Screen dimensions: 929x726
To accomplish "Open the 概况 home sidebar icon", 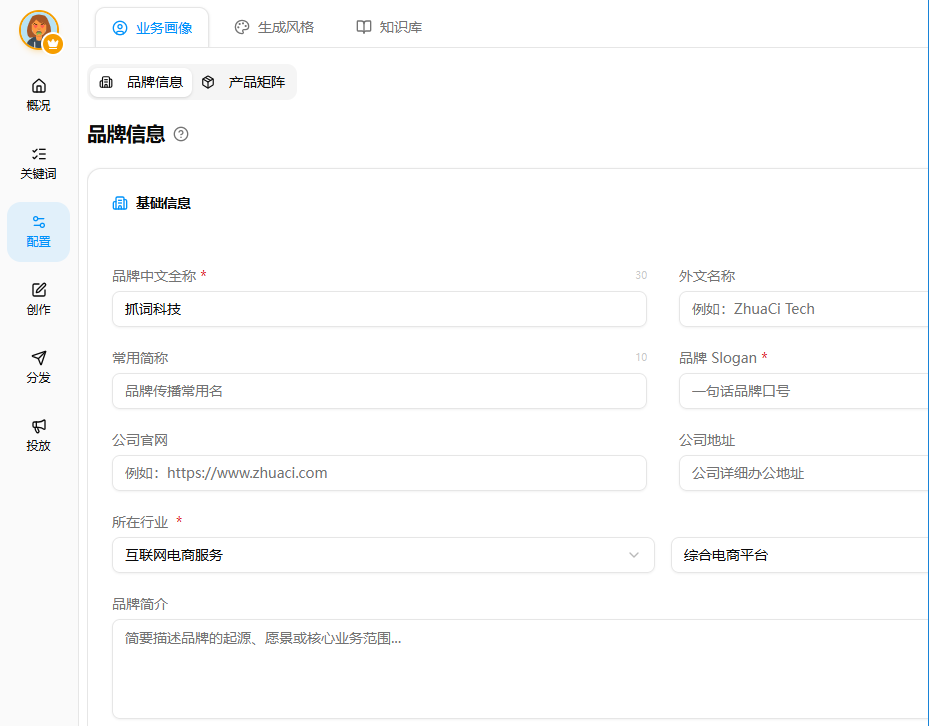I will pos(39,94).
